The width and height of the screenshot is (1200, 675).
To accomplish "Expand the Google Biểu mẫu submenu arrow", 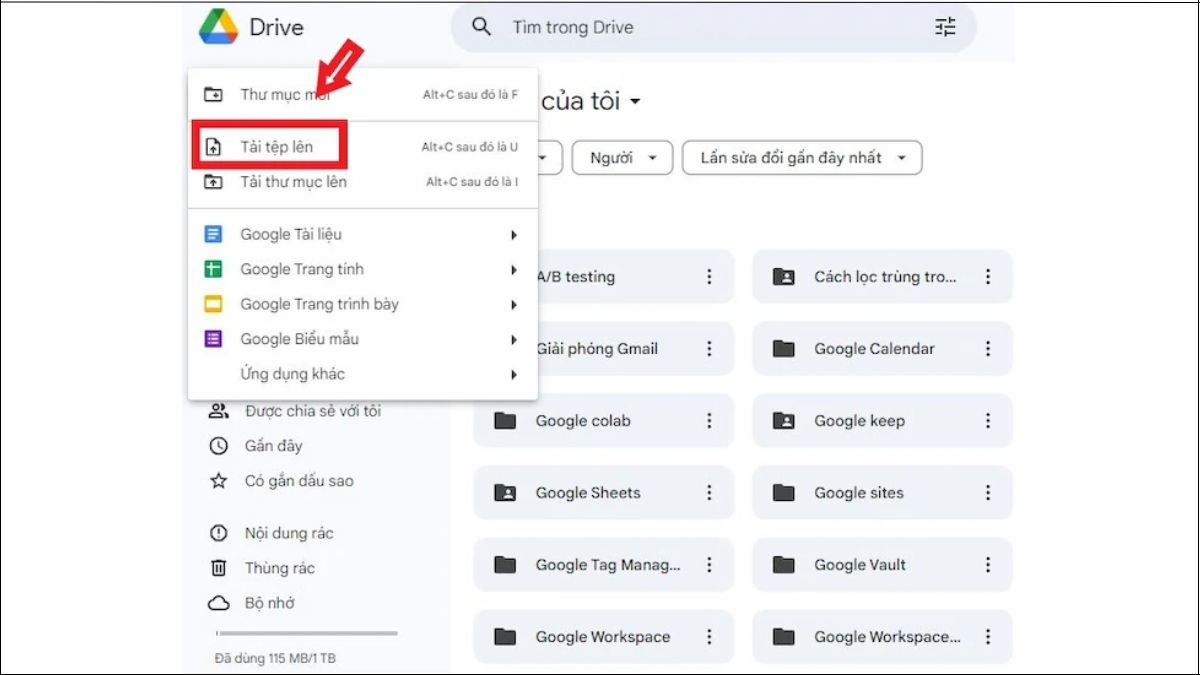I will [514, 340].
